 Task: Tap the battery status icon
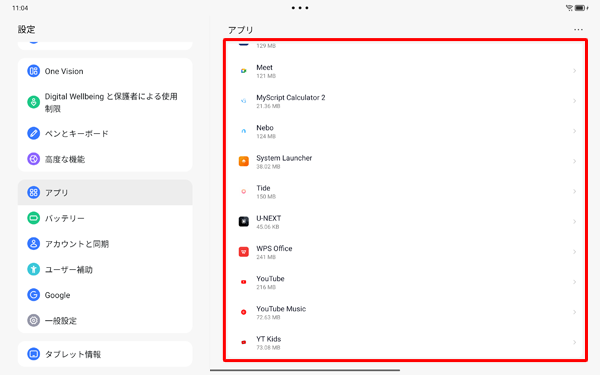[x=580, y=8]
